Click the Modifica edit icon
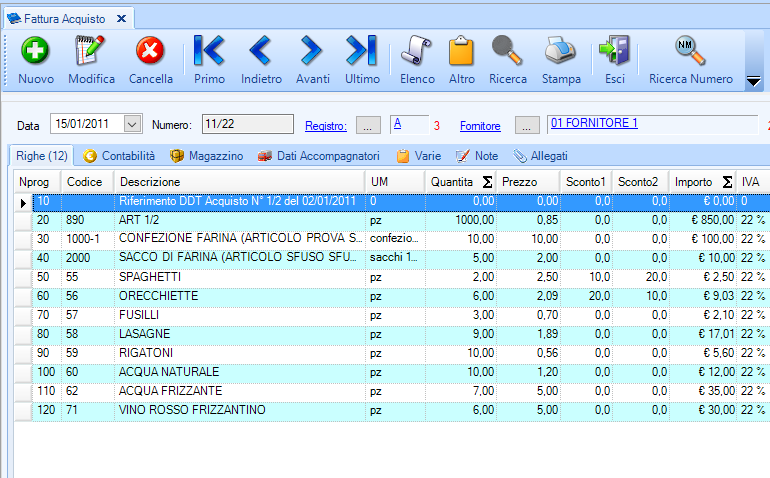The width and height of the screenshot is (770, 478). pyautogui.click(x=91, y=51)
